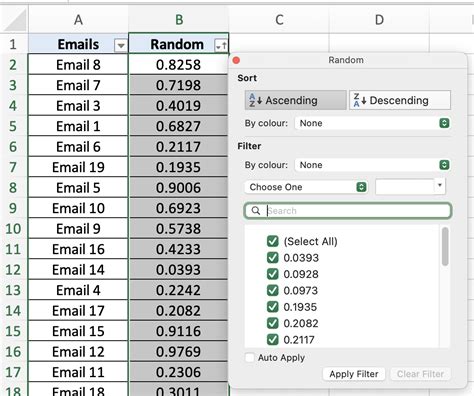Select row 2 header

(13, 65)
